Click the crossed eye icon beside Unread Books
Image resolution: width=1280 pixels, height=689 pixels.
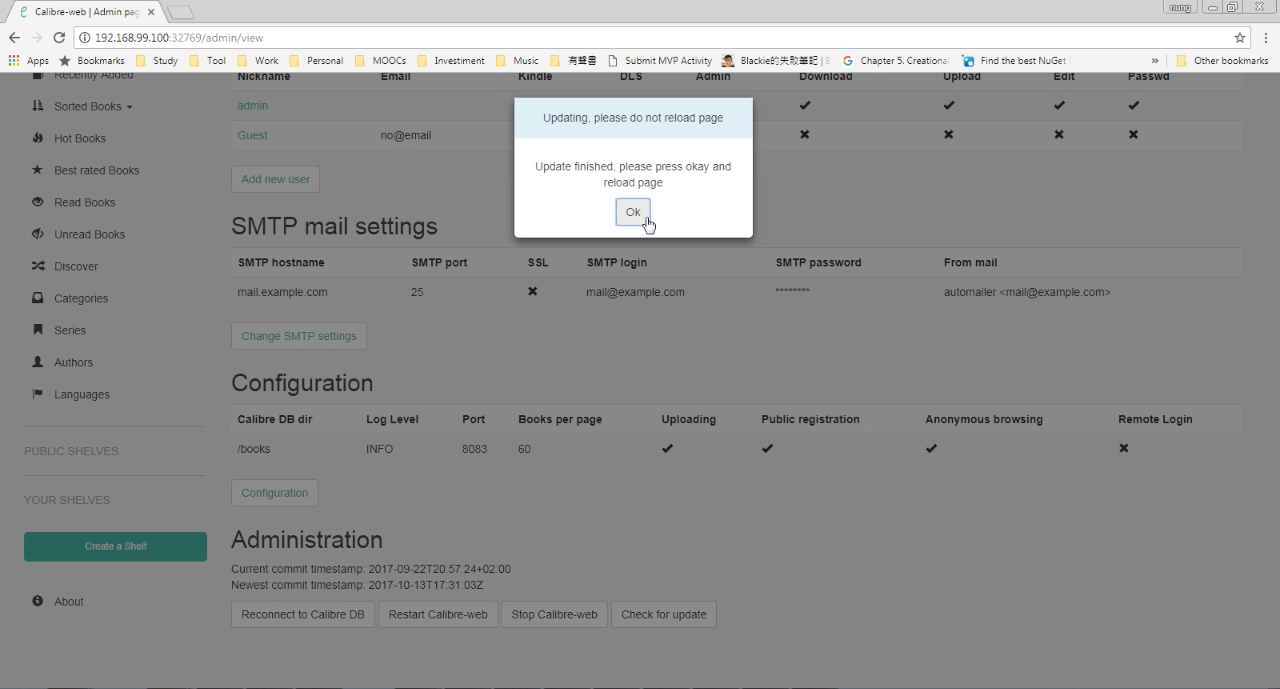(x=38, y=233)
